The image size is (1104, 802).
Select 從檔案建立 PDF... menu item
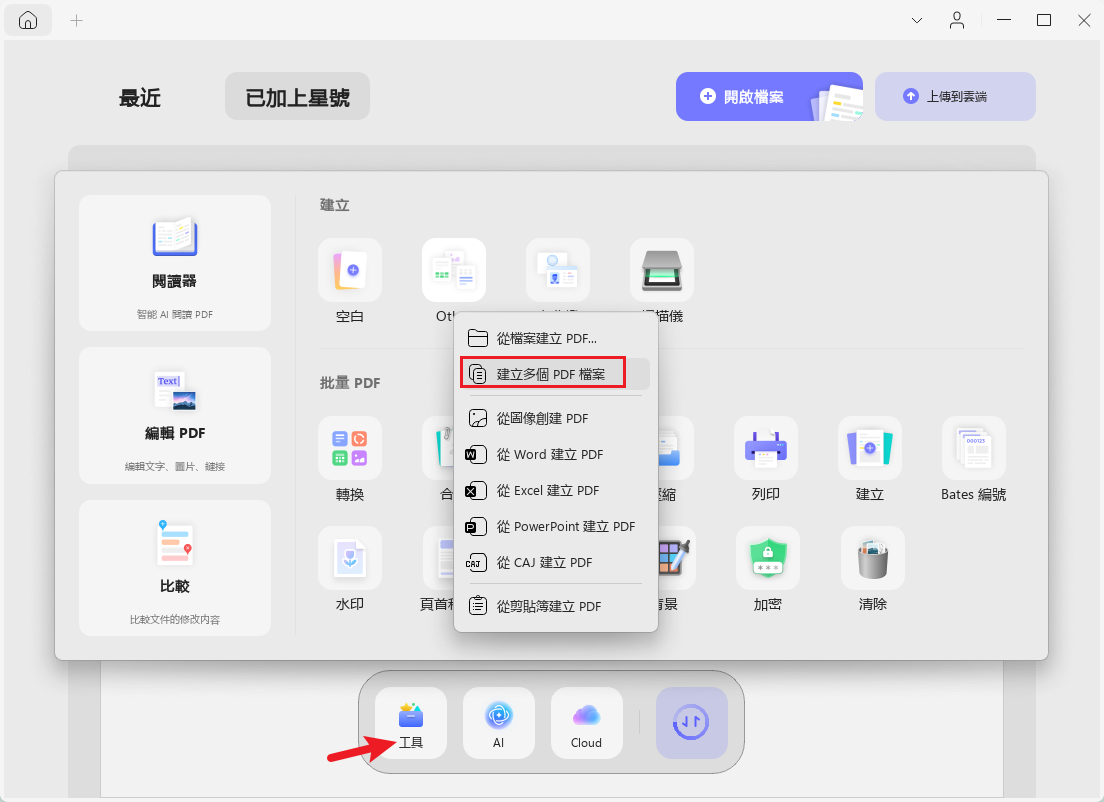pos(556,339)
